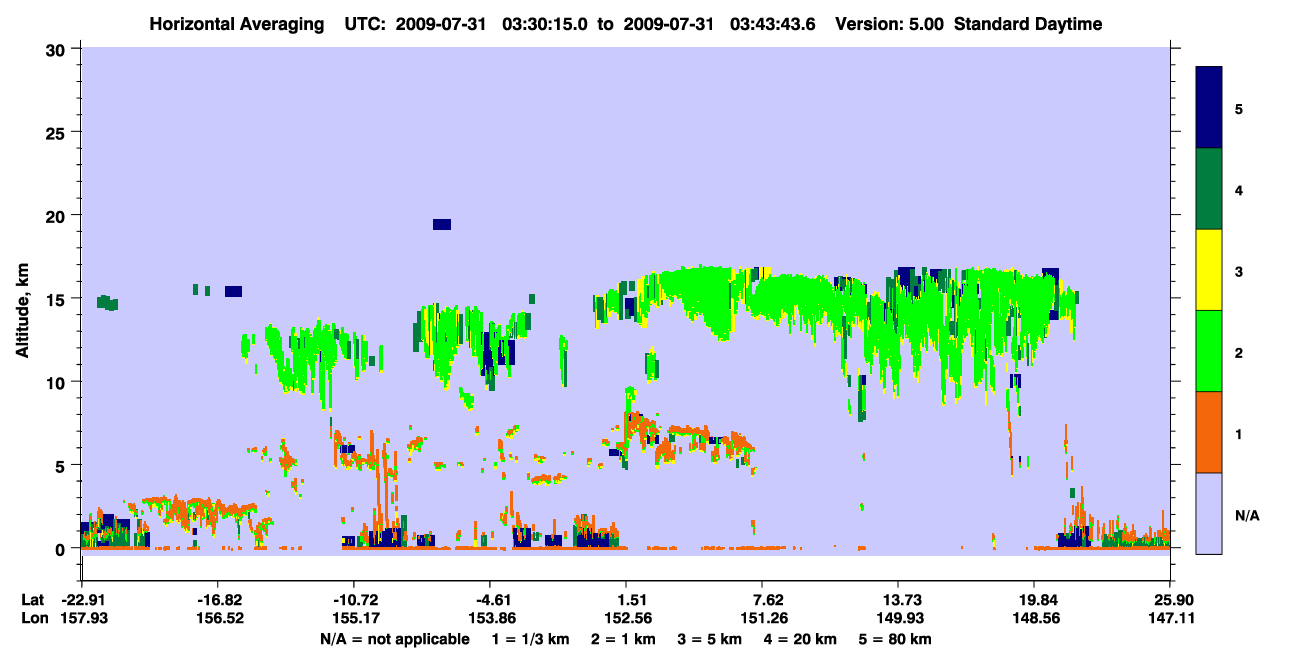Click the 'Lat' row label
This screenshot has width=1300, height=667.
point(33,599)
